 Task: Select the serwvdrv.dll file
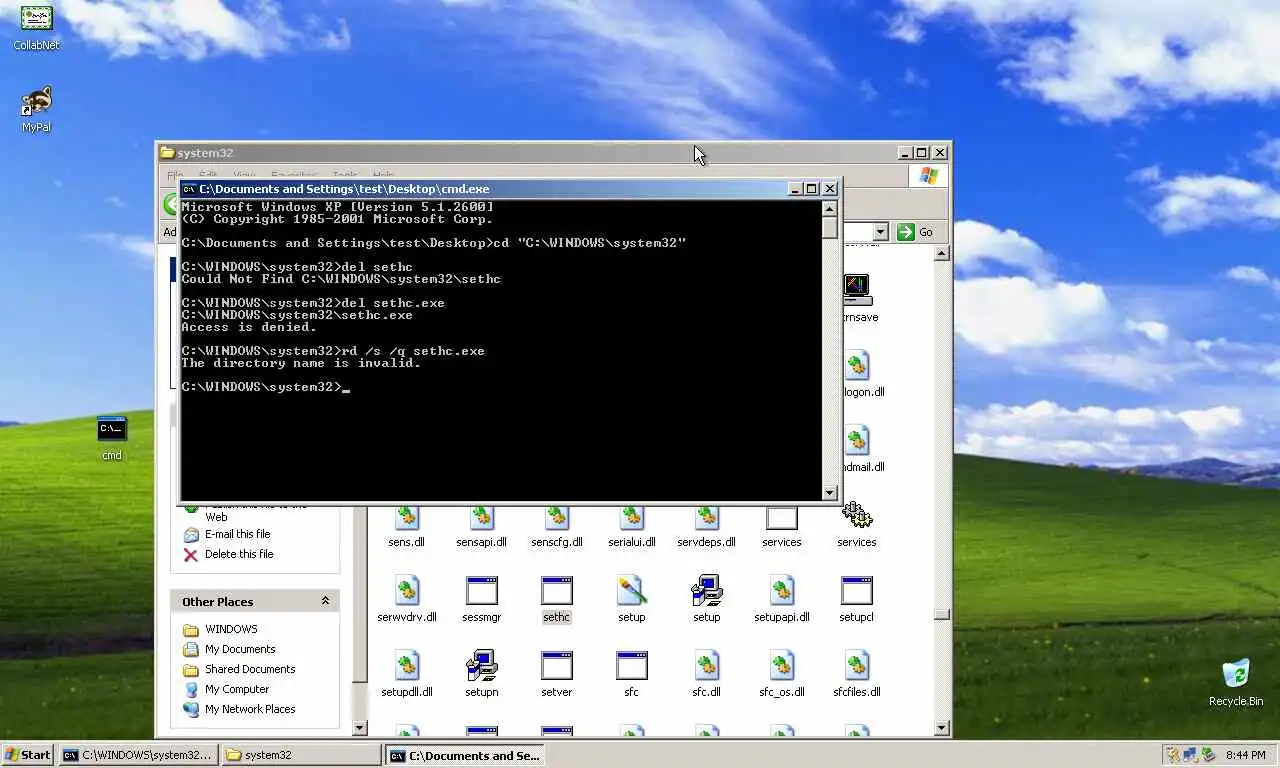[407, 599]
